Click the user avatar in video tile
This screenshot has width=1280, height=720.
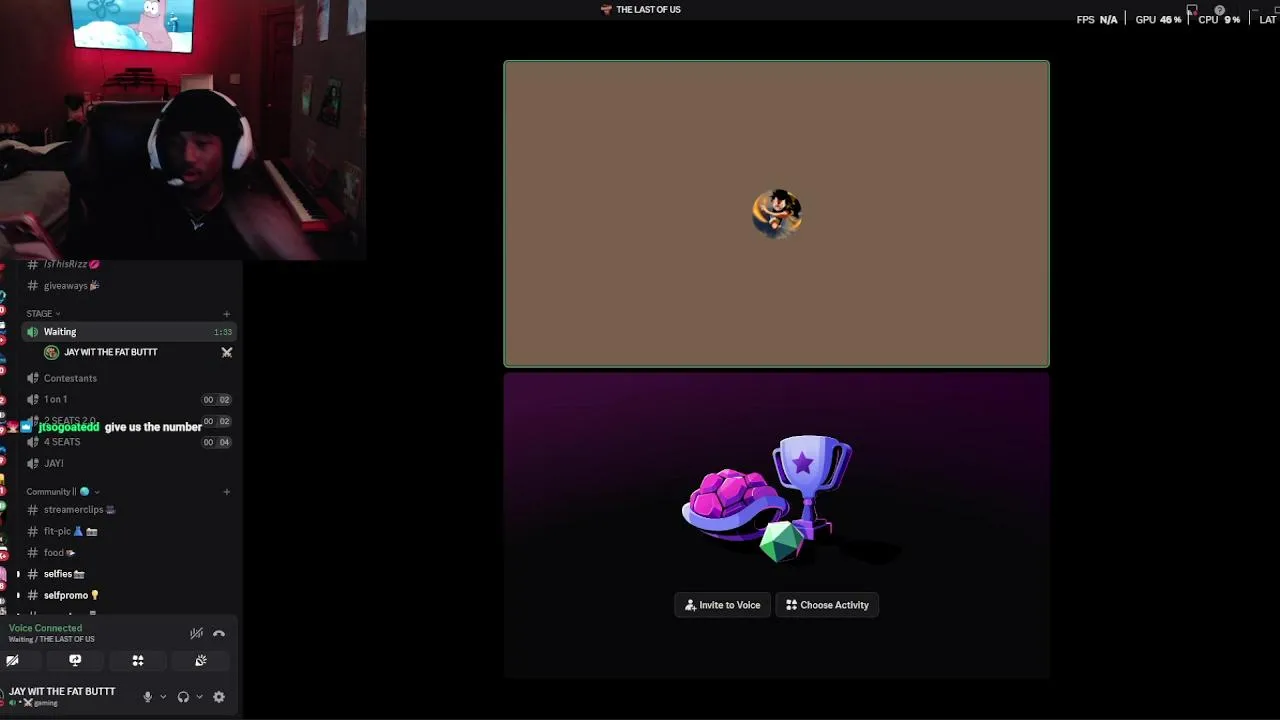coord(777,213)
